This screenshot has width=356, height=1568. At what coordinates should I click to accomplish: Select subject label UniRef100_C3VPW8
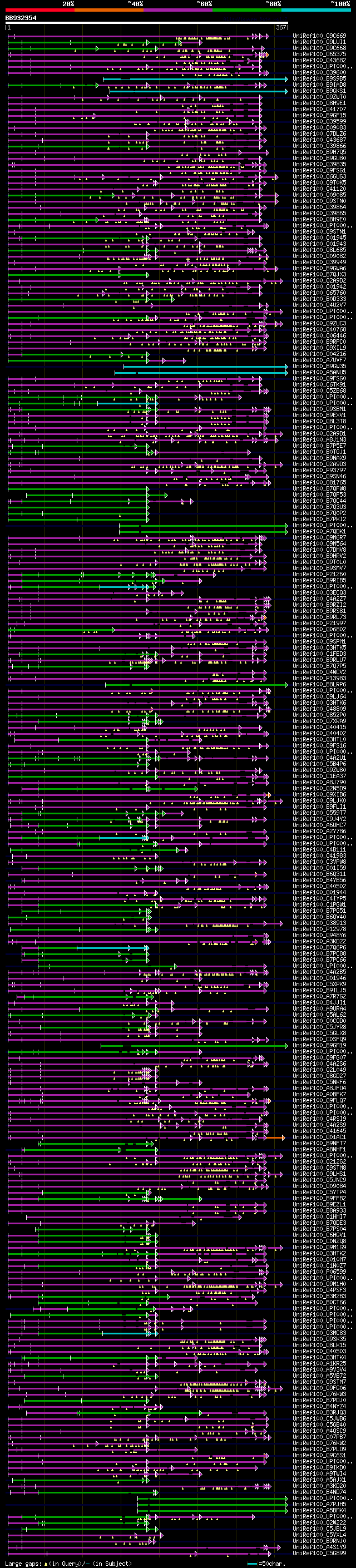point(319,862)
